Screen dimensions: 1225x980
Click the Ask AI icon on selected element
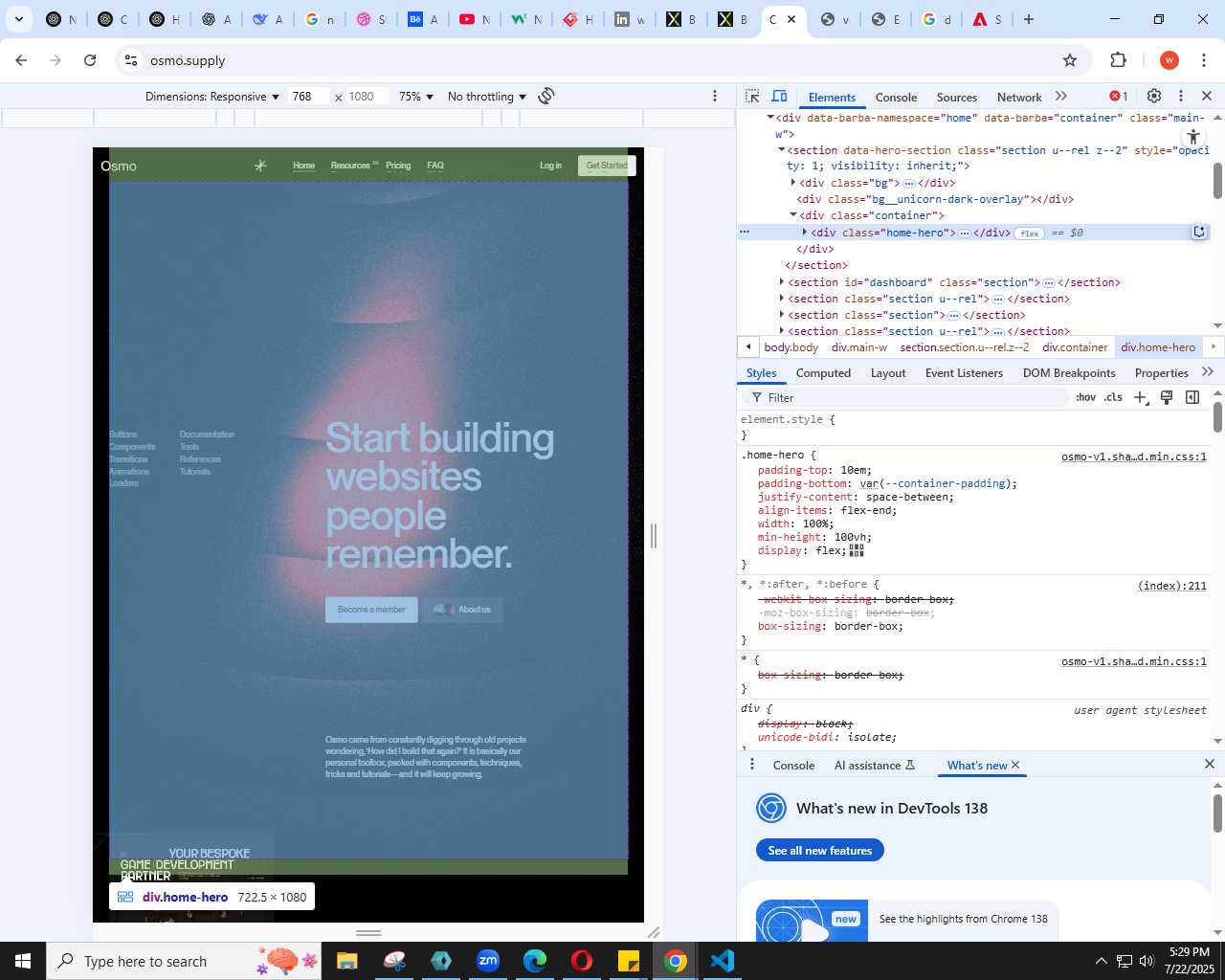click(x=1199, y=232)
